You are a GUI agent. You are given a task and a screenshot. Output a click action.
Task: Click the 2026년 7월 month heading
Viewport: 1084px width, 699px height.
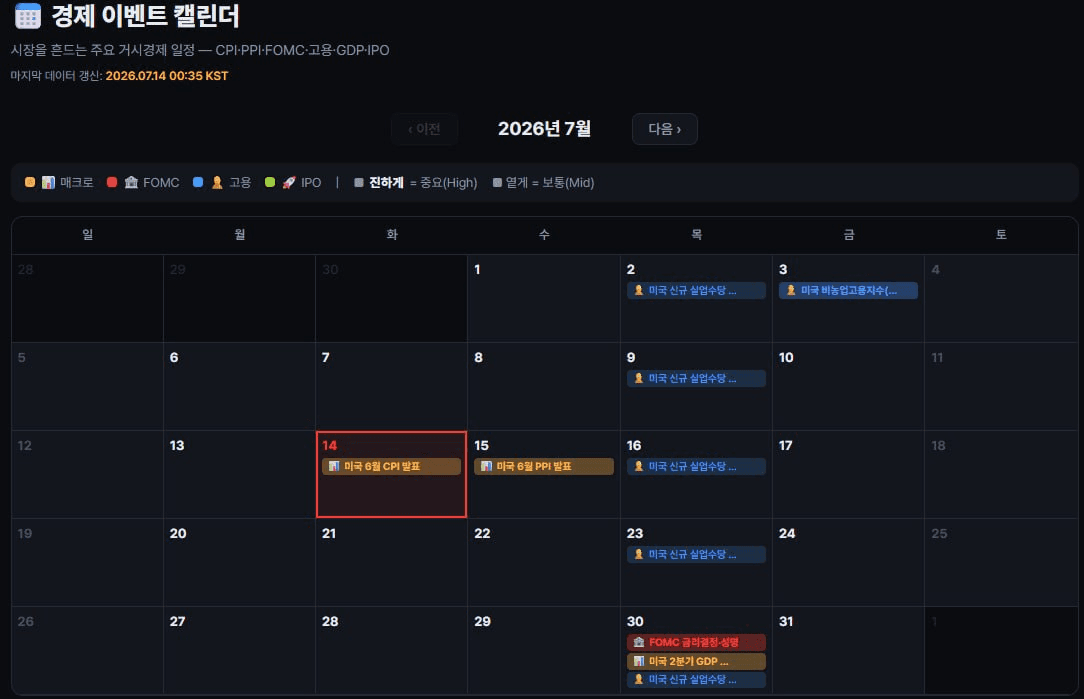(x=544, y=129)
